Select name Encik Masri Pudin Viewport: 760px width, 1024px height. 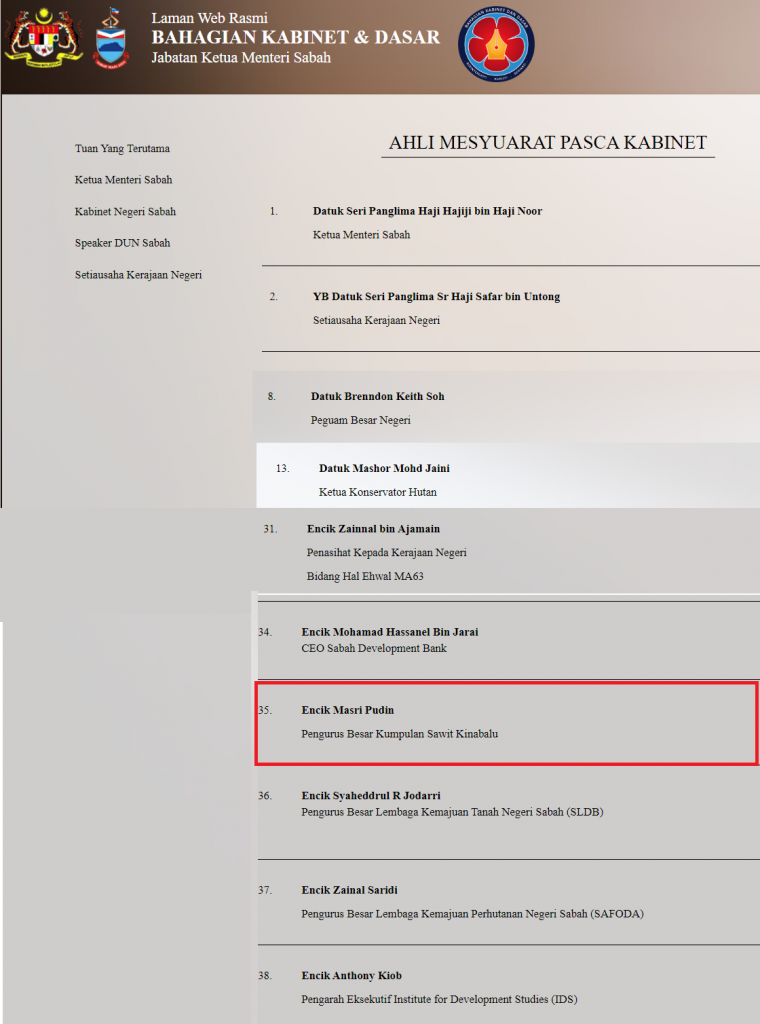[347, 710]
